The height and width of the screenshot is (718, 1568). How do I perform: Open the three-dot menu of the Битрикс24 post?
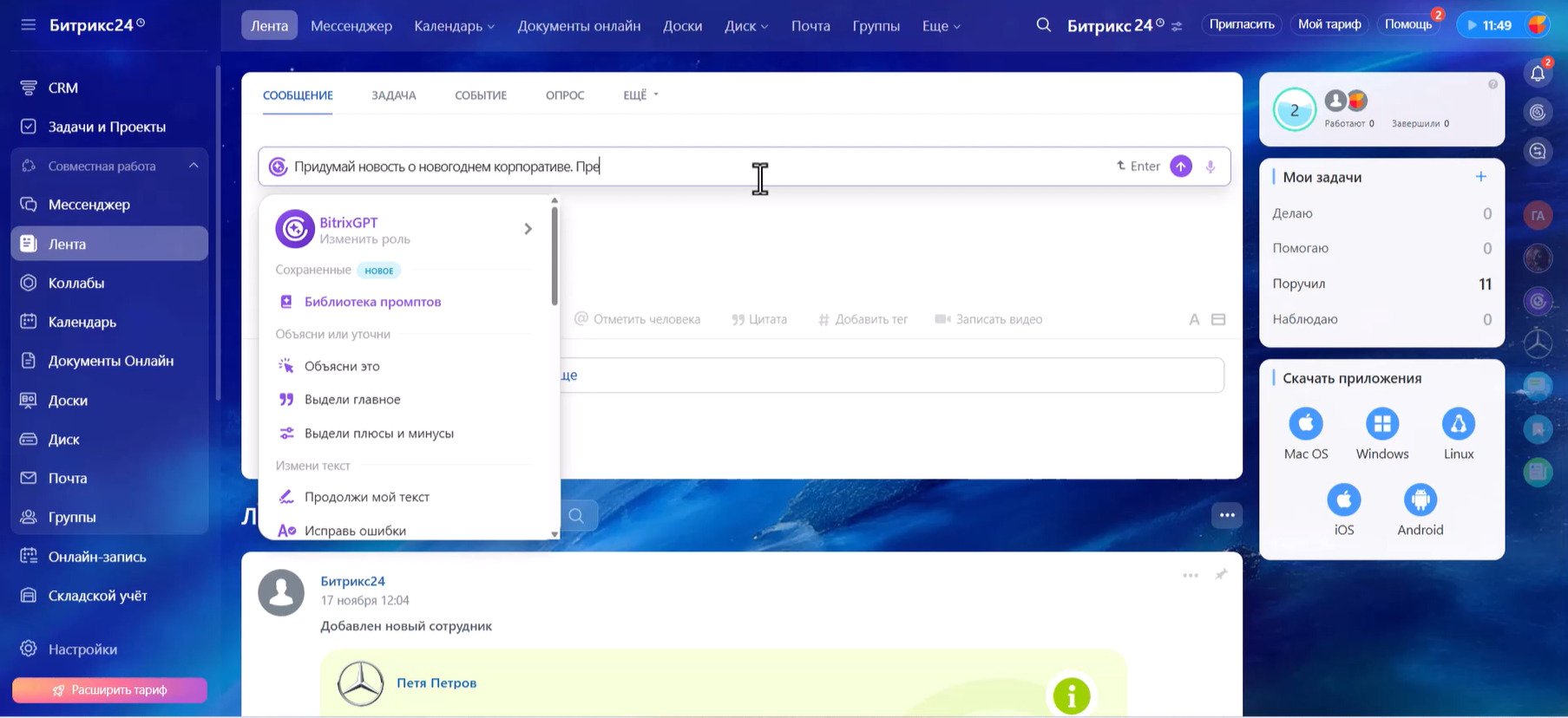1191,575
